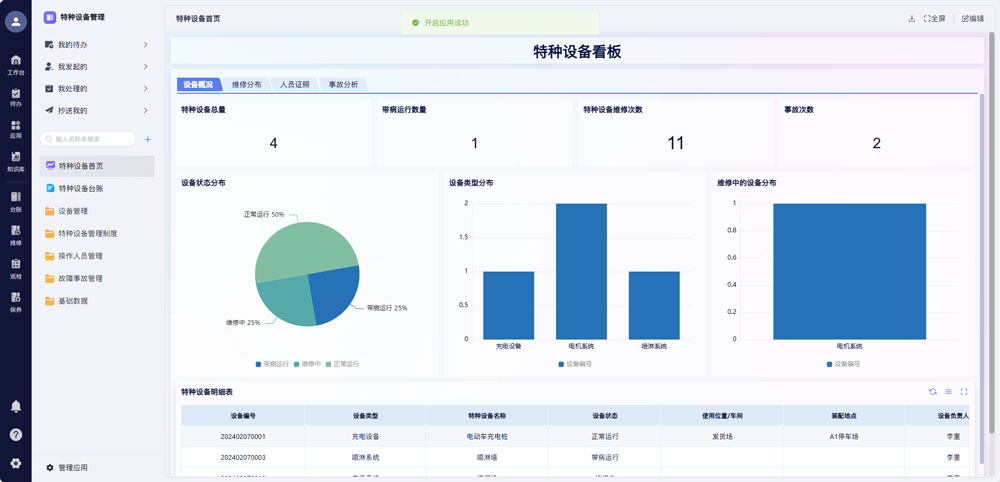Open the 工作台 workbench in left rail
The width and height of the screenshot is (1000, 482).
pos(15,64)
